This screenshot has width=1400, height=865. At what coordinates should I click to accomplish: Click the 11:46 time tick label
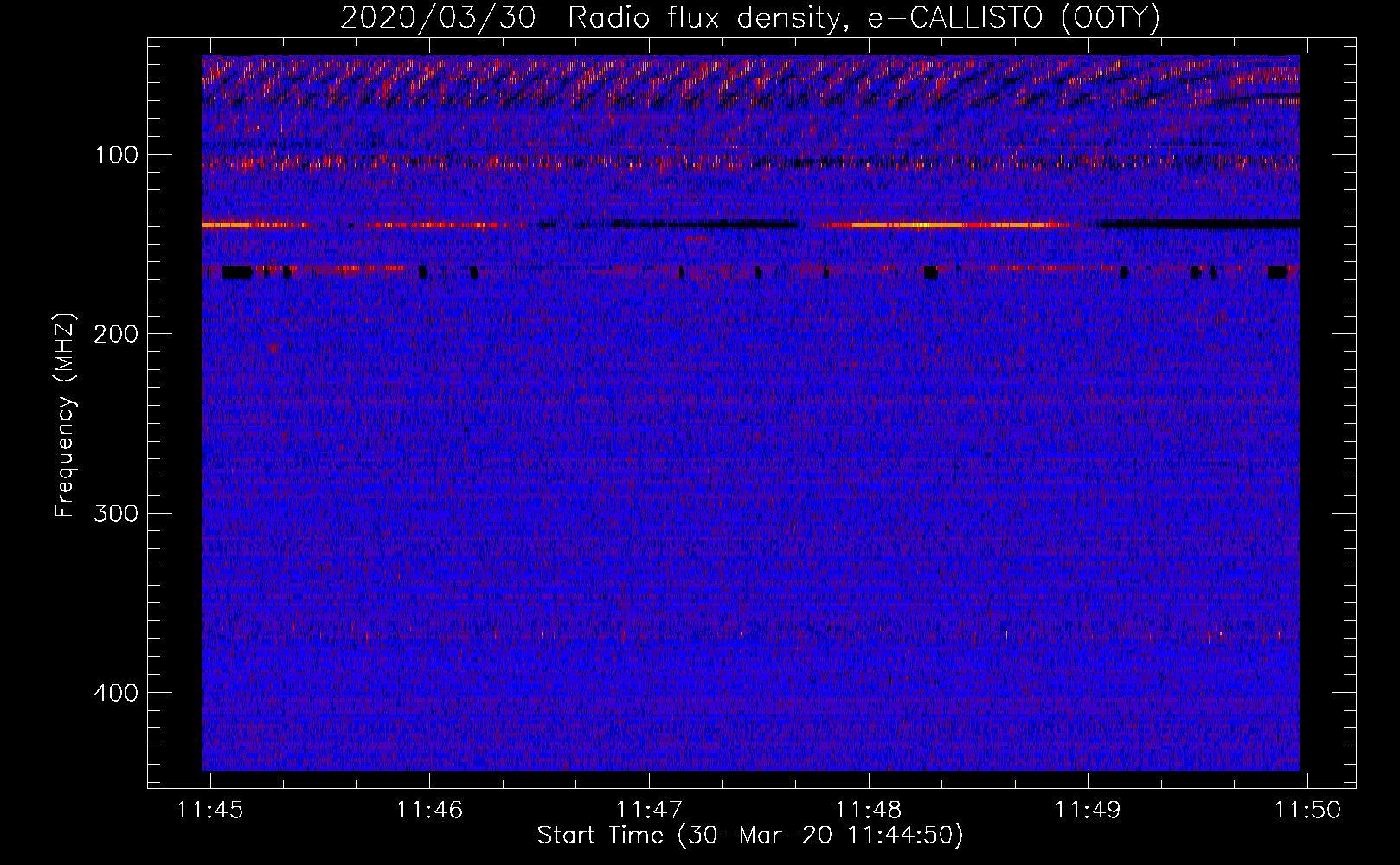(430, 810)
